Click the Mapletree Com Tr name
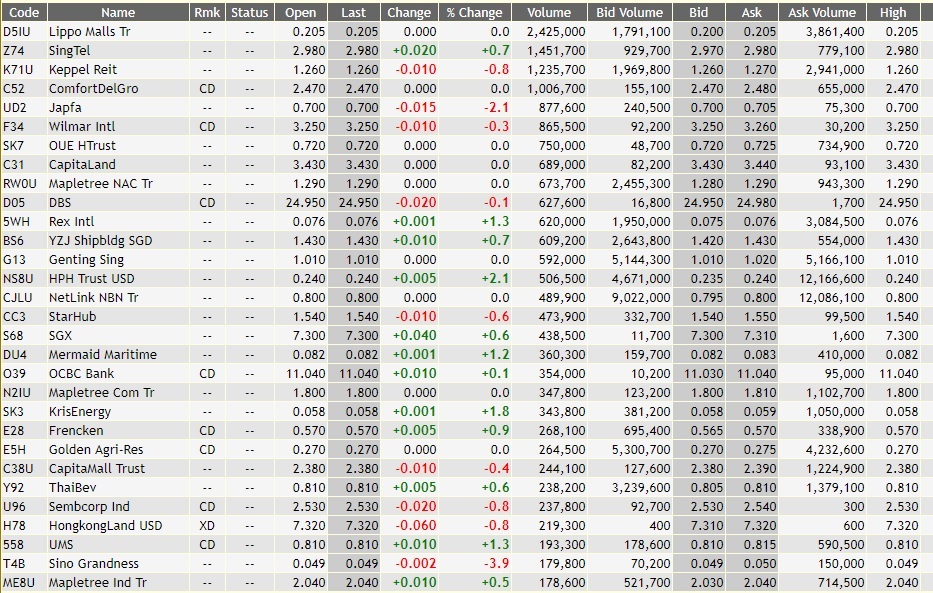Viewport: 933px width, 593px height. pyautogui.click(x=101, y=393)
